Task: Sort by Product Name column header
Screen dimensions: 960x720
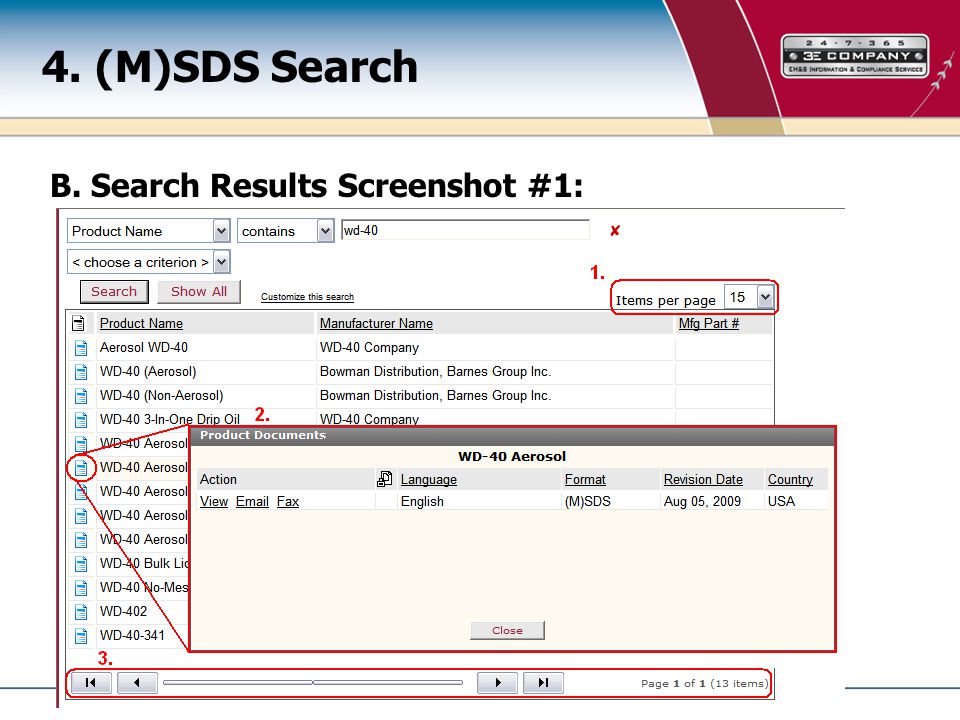Action: [141, 323]
